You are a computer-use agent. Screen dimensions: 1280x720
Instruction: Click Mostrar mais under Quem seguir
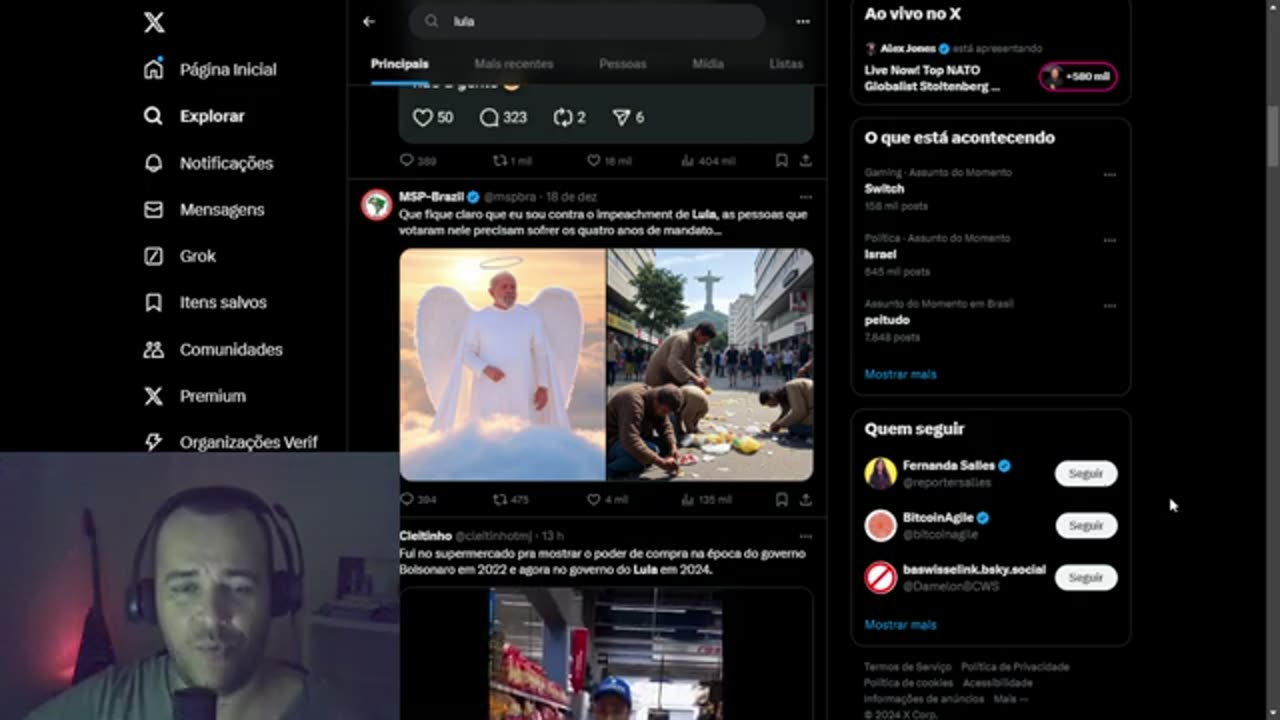[x=900, y=624]
